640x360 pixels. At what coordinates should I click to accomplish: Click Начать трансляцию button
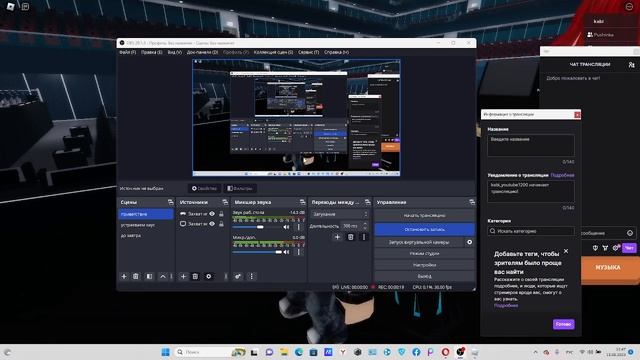424,216
